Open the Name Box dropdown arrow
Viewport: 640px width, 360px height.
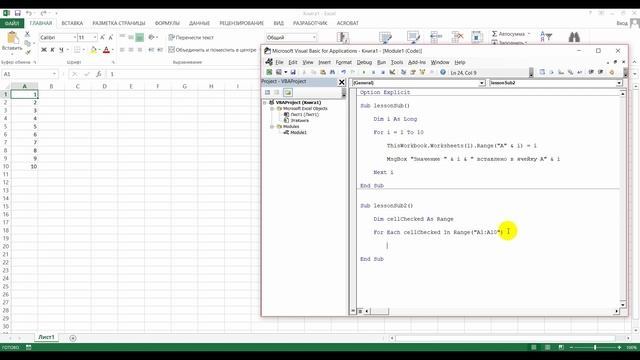click(x=54, y=74)
